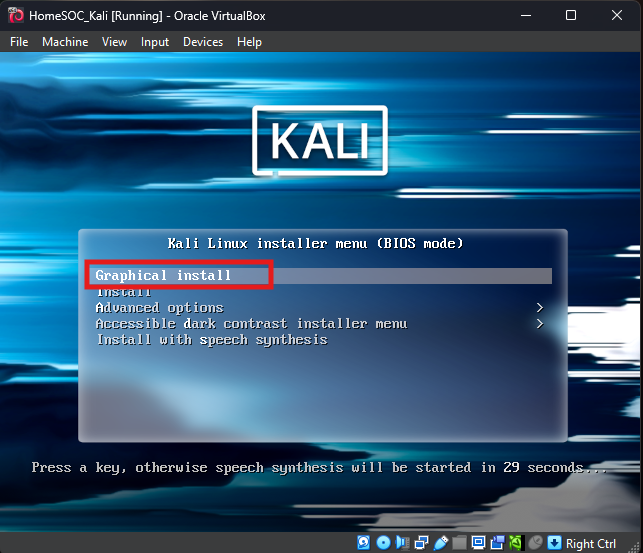The width and height of the screenshot is (643, 553).
Task: Open the Help menu
Action: (249, 42)
